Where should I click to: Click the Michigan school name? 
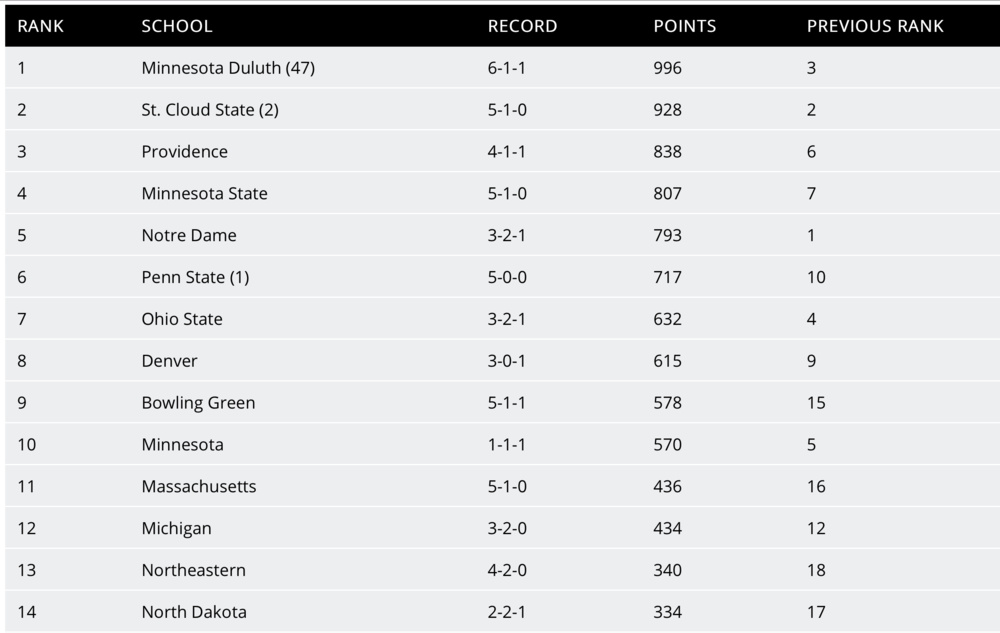click(176, 528)
